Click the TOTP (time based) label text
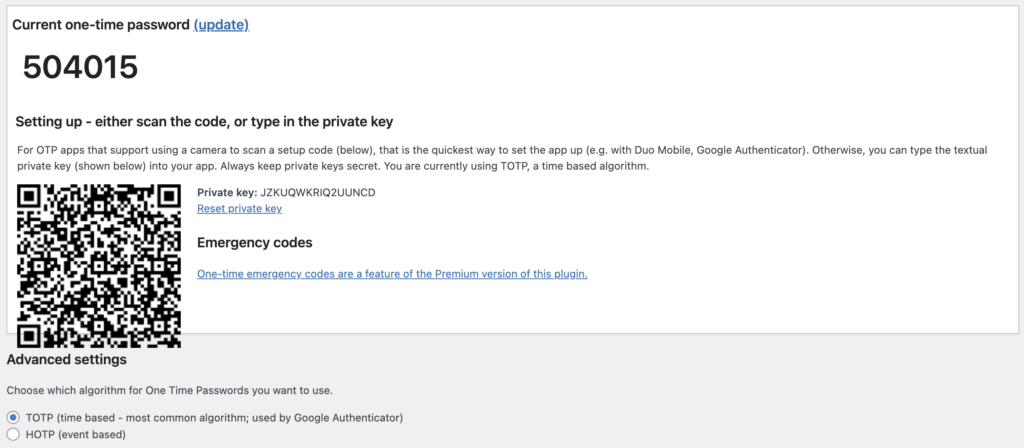This screenshot has height=448, width=1024. click(214, 417)
